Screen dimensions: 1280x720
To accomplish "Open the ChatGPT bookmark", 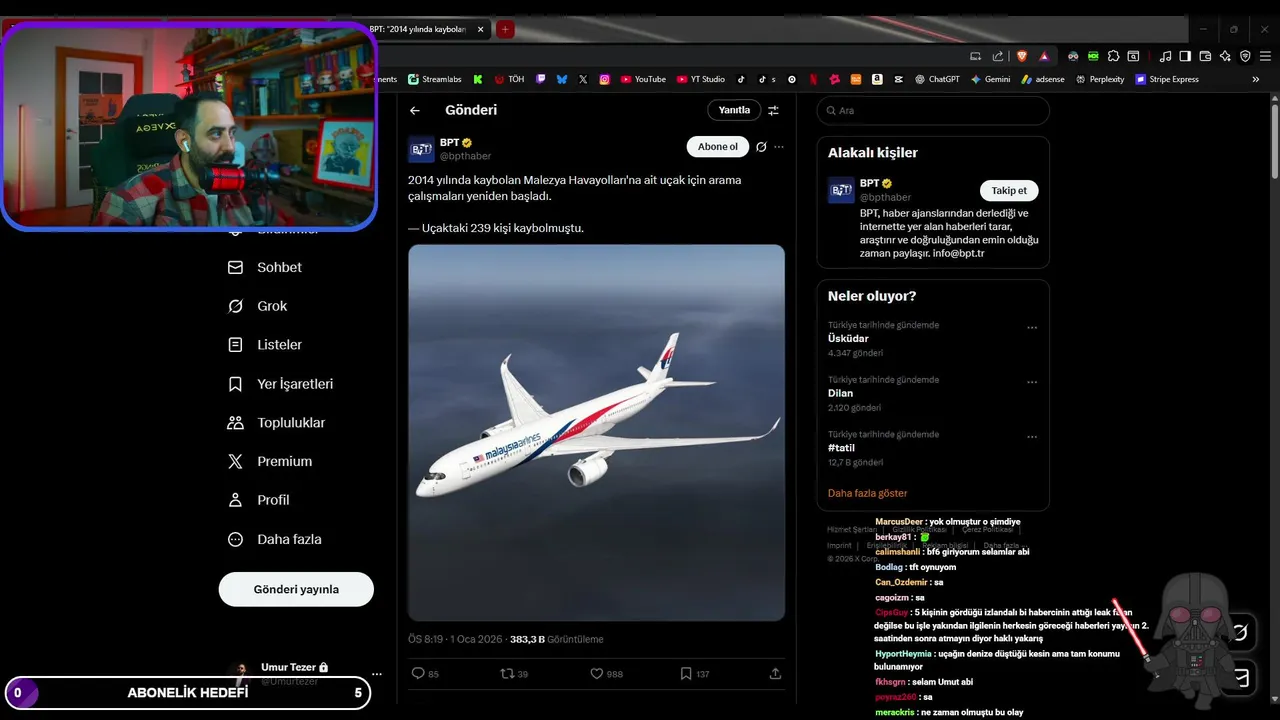I will (x=937, y=79).
